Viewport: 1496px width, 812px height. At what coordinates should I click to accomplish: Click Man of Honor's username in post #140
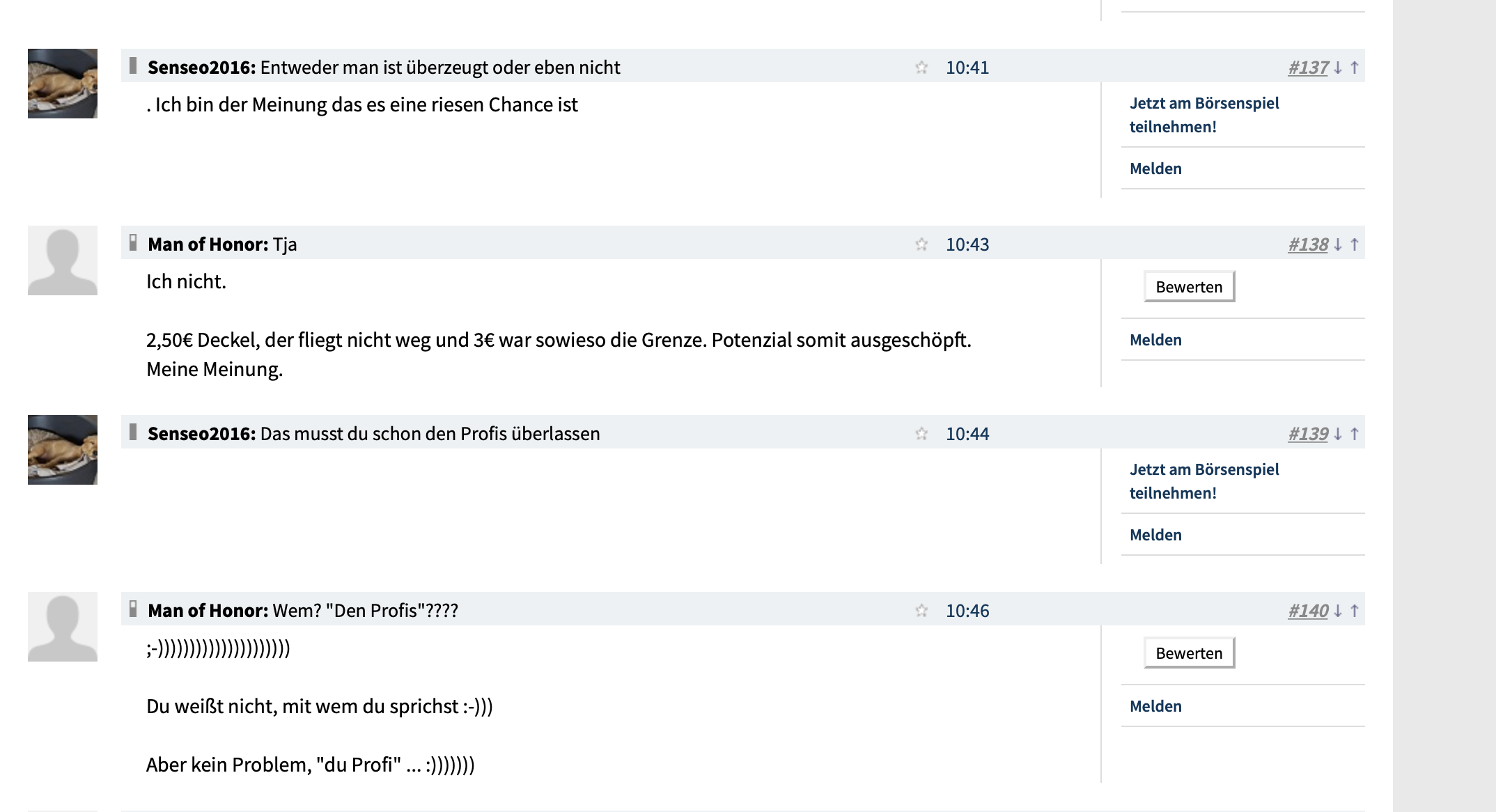(208, 611)
